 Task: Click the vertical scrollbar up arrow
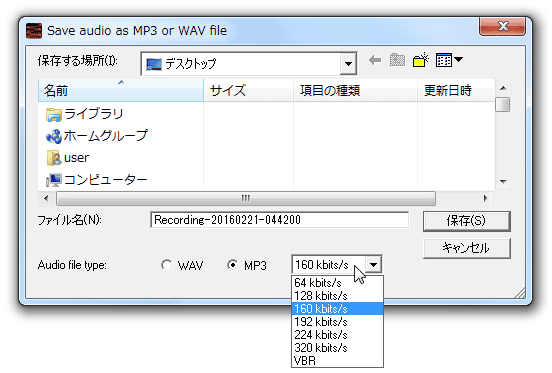click(x=503, y=88)
